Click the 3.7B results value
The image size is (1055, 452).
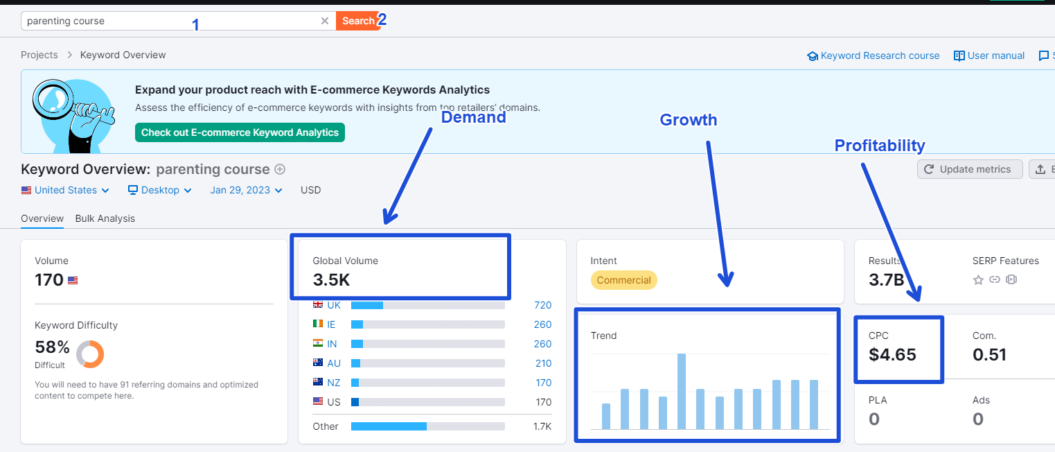[x=885, y=280]
